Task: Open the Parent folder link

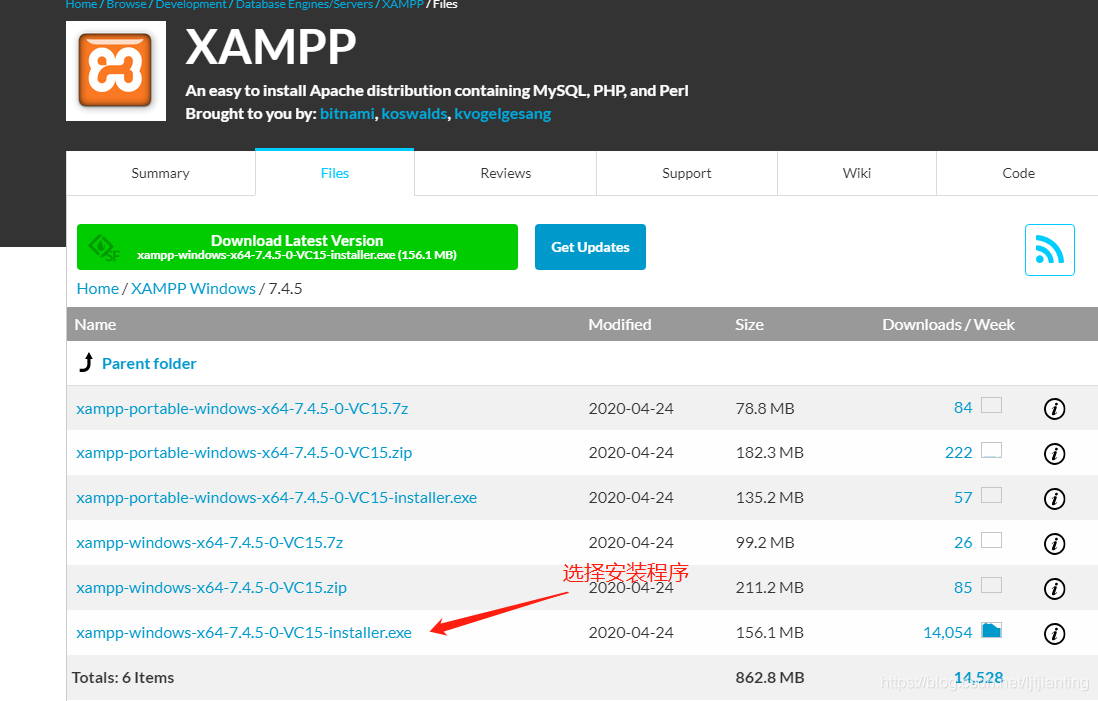Action: point(149,363)
